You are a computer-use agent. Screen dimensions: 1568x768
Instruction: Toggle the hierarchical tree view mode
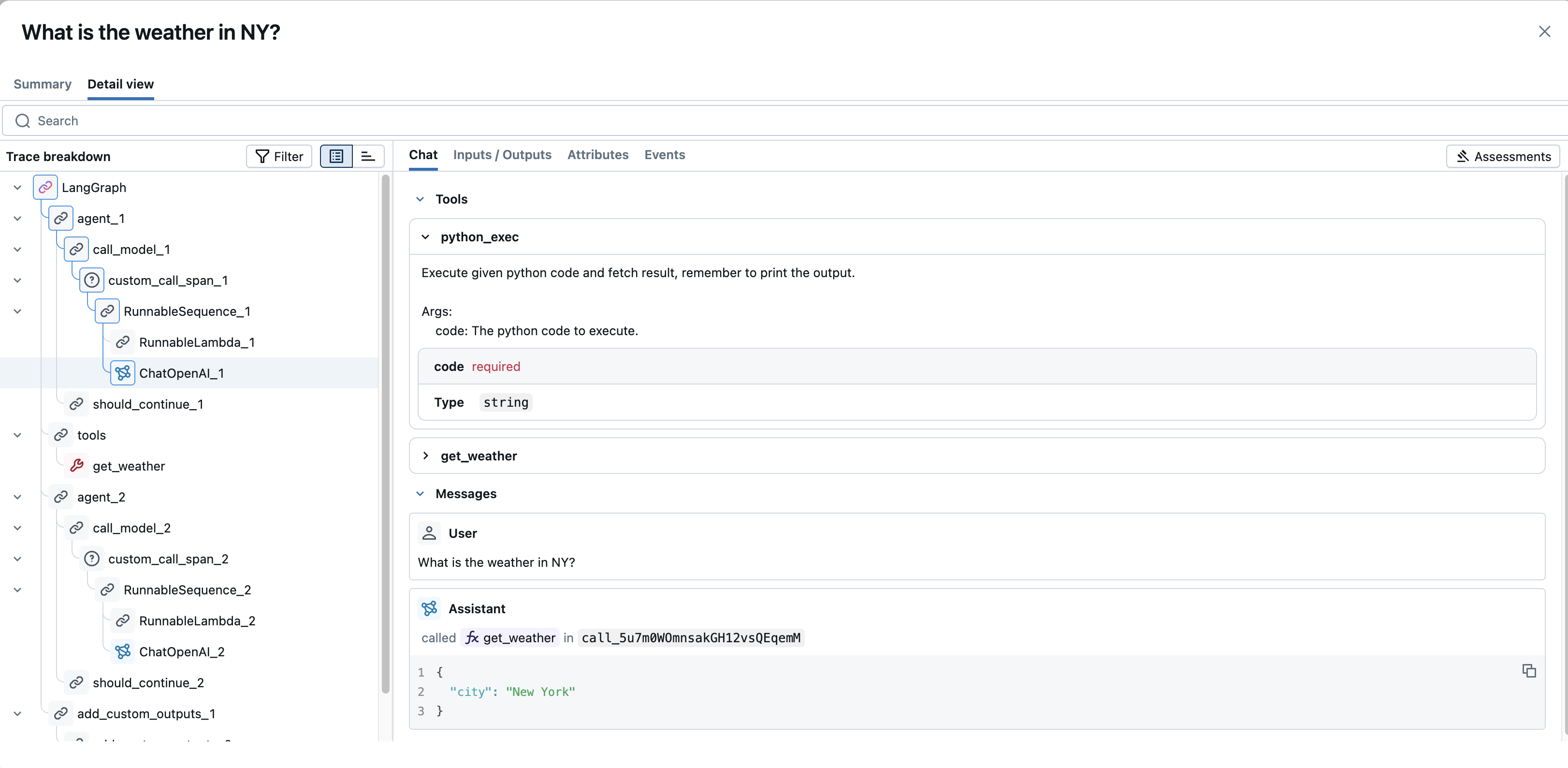[x=336, y=156]
